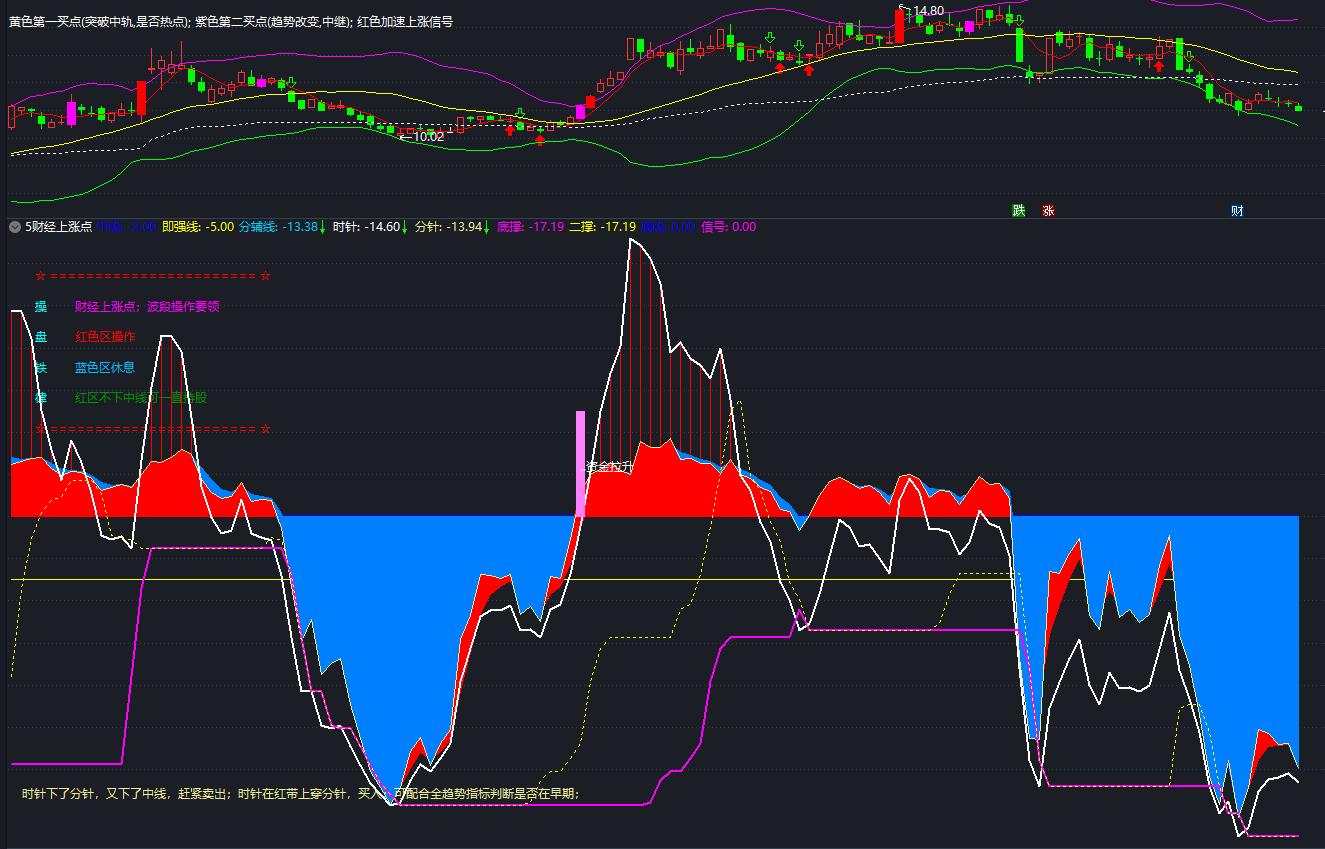The height and width of the screenshot is (849, 1325).
Task: Click the down arrow beside the 分辅线 value
Action: (x=321, y=227)
